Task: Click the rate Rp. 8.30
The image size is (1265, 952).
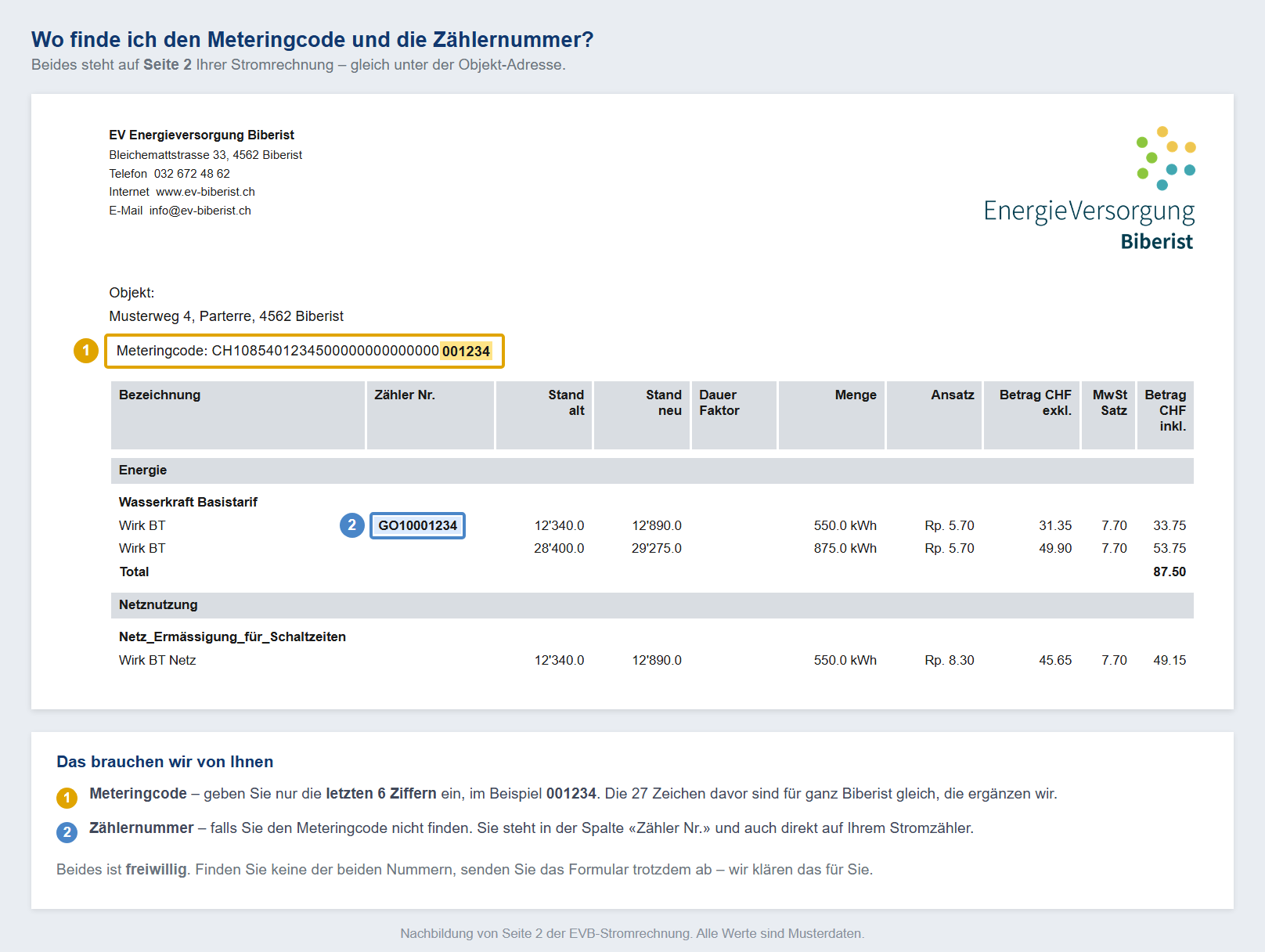Action: pyautogui.click(x=950, y=660)
